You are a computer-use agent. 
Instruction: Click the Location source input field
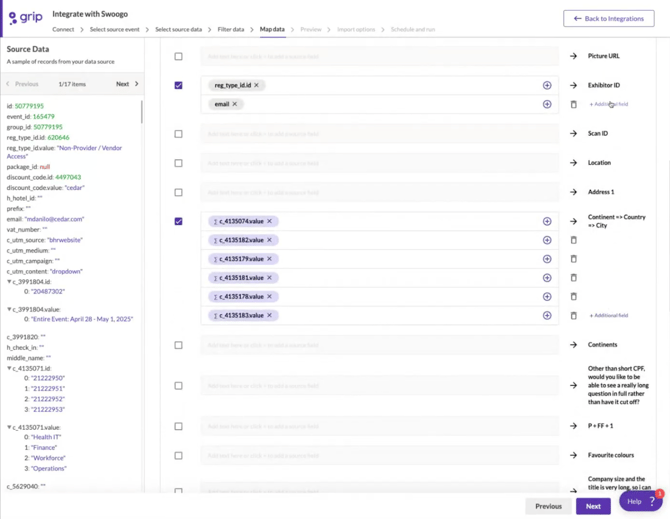coord(379,163)
